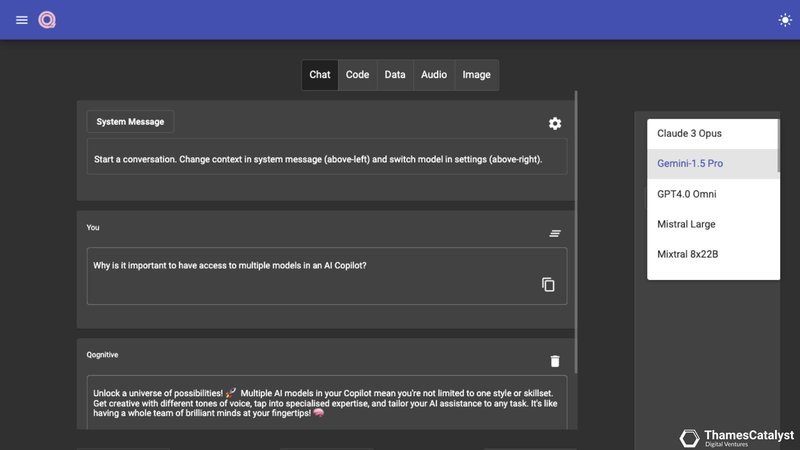
Task: Go to the Image tab
Action: tap(477, 75)
